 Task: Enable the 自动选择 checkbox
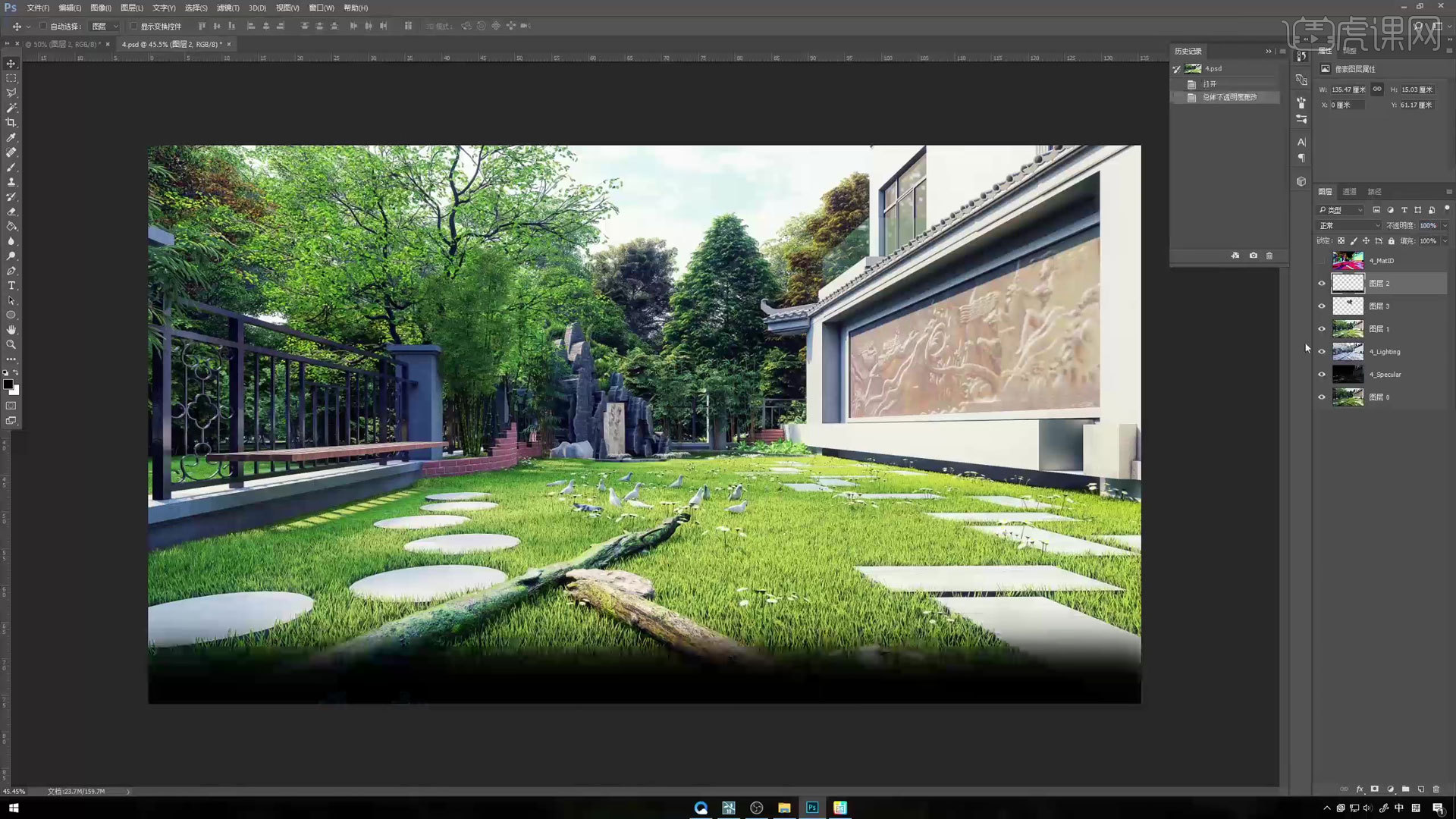point(43,26)
